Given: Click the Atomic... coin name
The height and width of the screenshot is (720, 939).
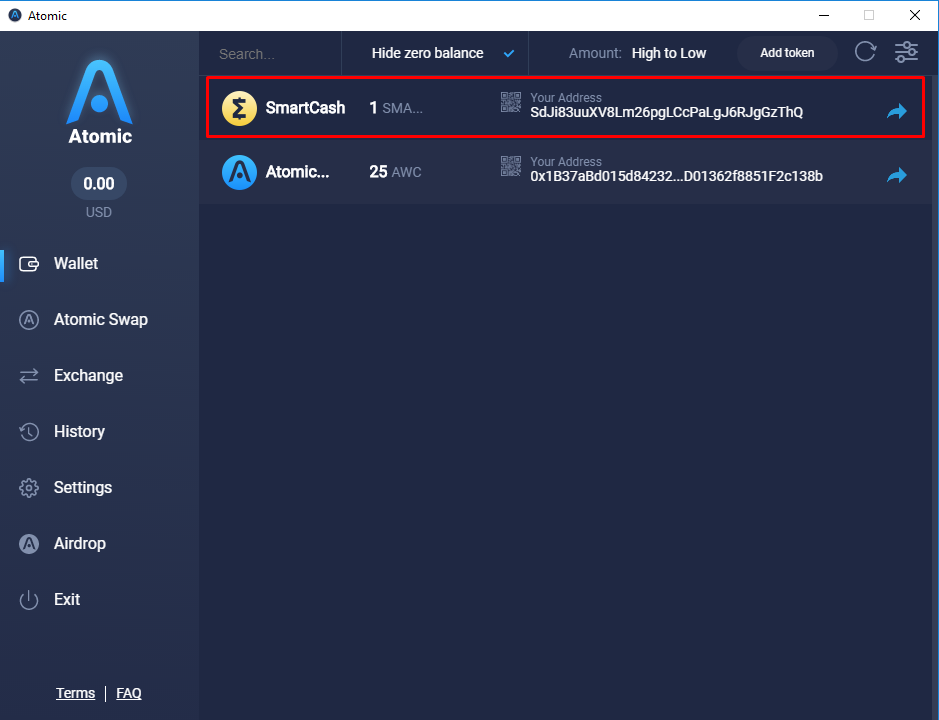Looking at the screenshot, I should (297, 172).
